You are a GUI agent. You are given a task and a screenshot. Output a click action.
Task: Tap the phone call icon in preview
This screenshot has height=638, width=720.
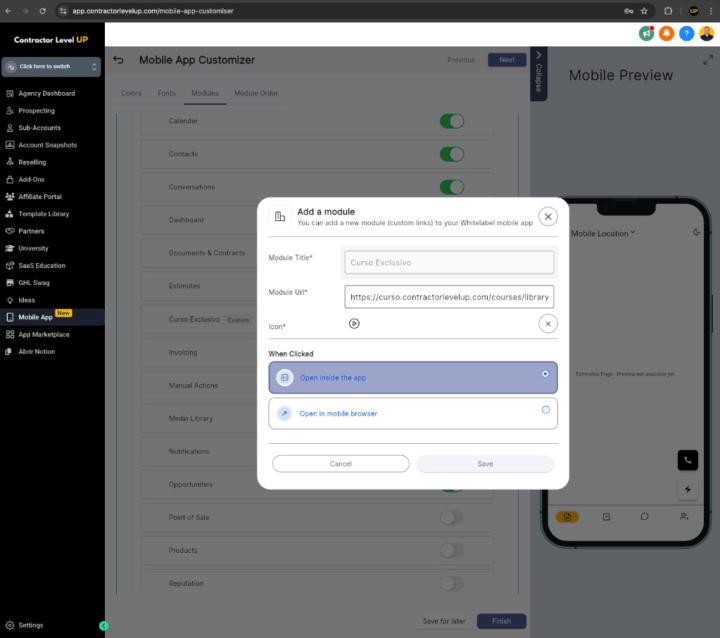(687, 460)
